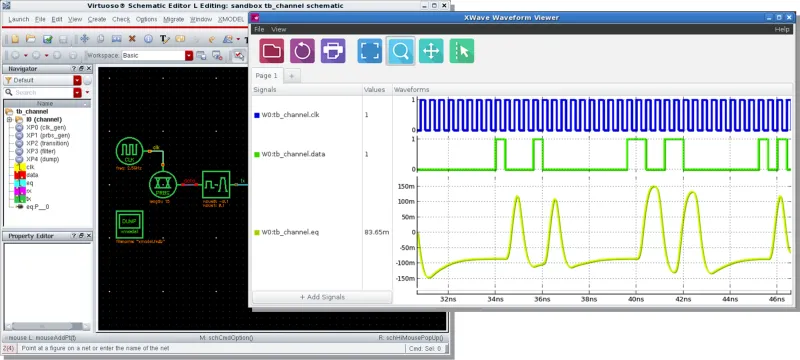Click the float panel icon on Navigator header
Image resolution: width=800 pixels, height=360 pixels.
[x=81, y=68]
